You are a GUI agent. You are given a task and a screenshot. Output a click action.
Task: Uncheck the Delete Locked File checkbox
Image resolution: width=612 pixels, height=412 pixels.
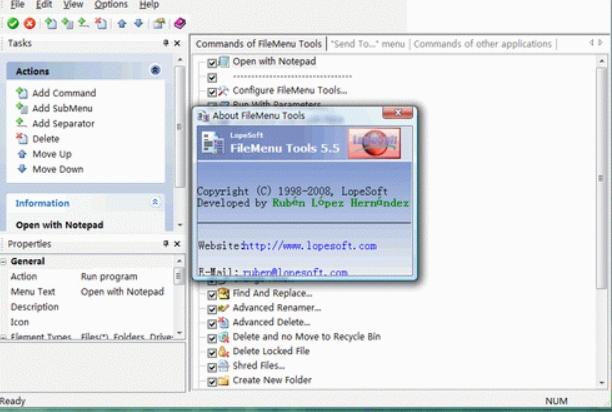click(x=212, y=353)
